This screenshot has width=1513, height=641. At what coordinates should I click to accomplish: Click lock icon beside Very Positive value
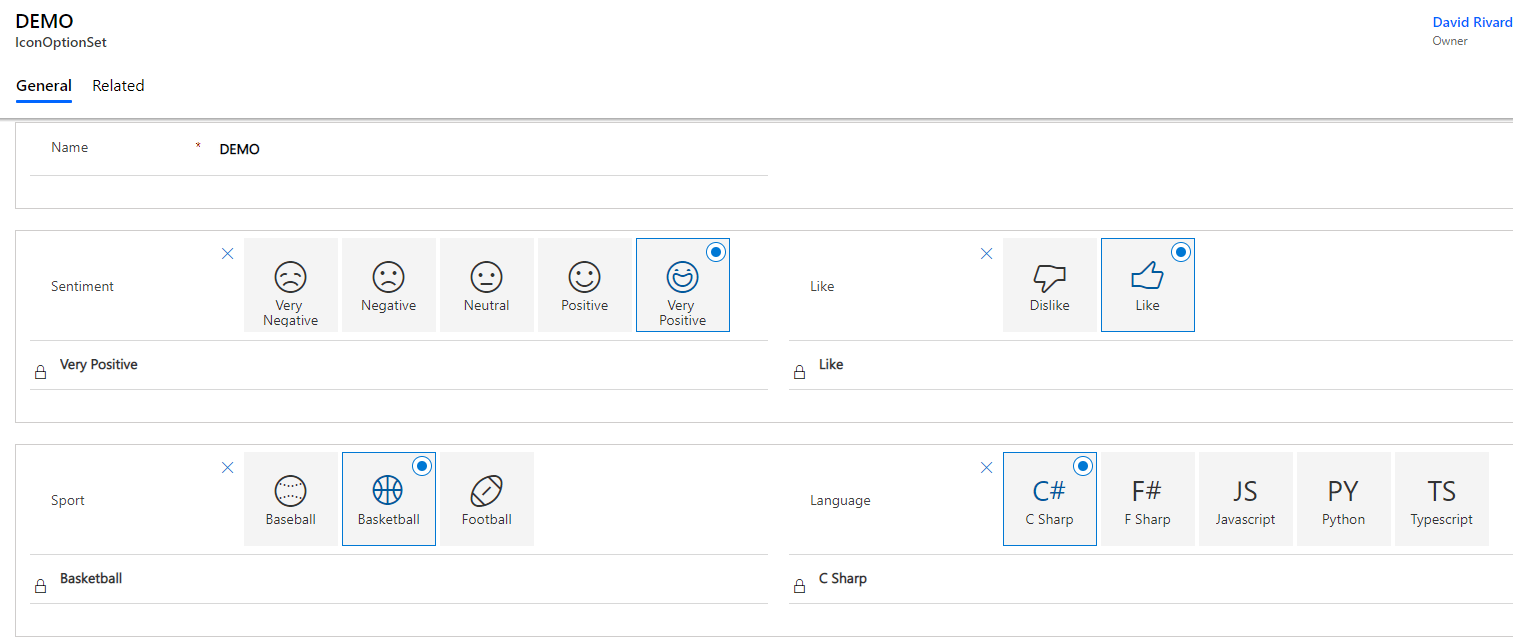41,373
